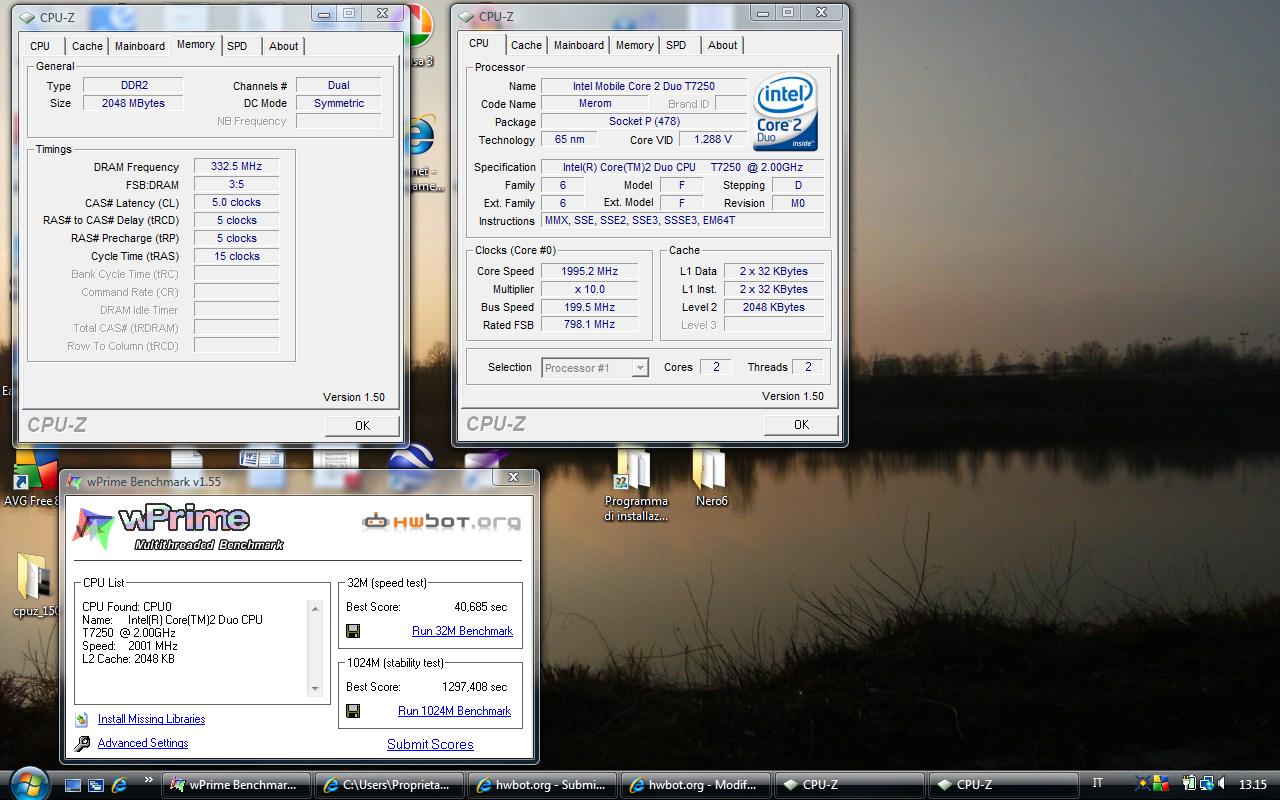1280x800 pixels.
Task: Click the Show Desktop quick launch icon
Action: click(73, 785)
